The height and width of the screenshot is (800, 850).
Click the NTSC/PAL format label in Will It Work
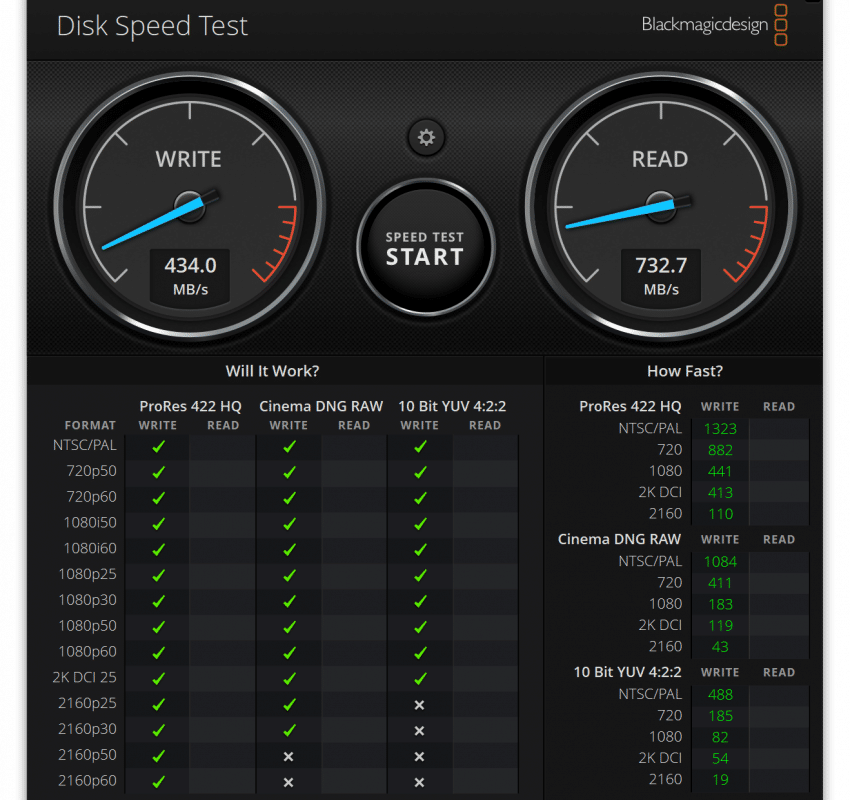click(x=85, y=446)
